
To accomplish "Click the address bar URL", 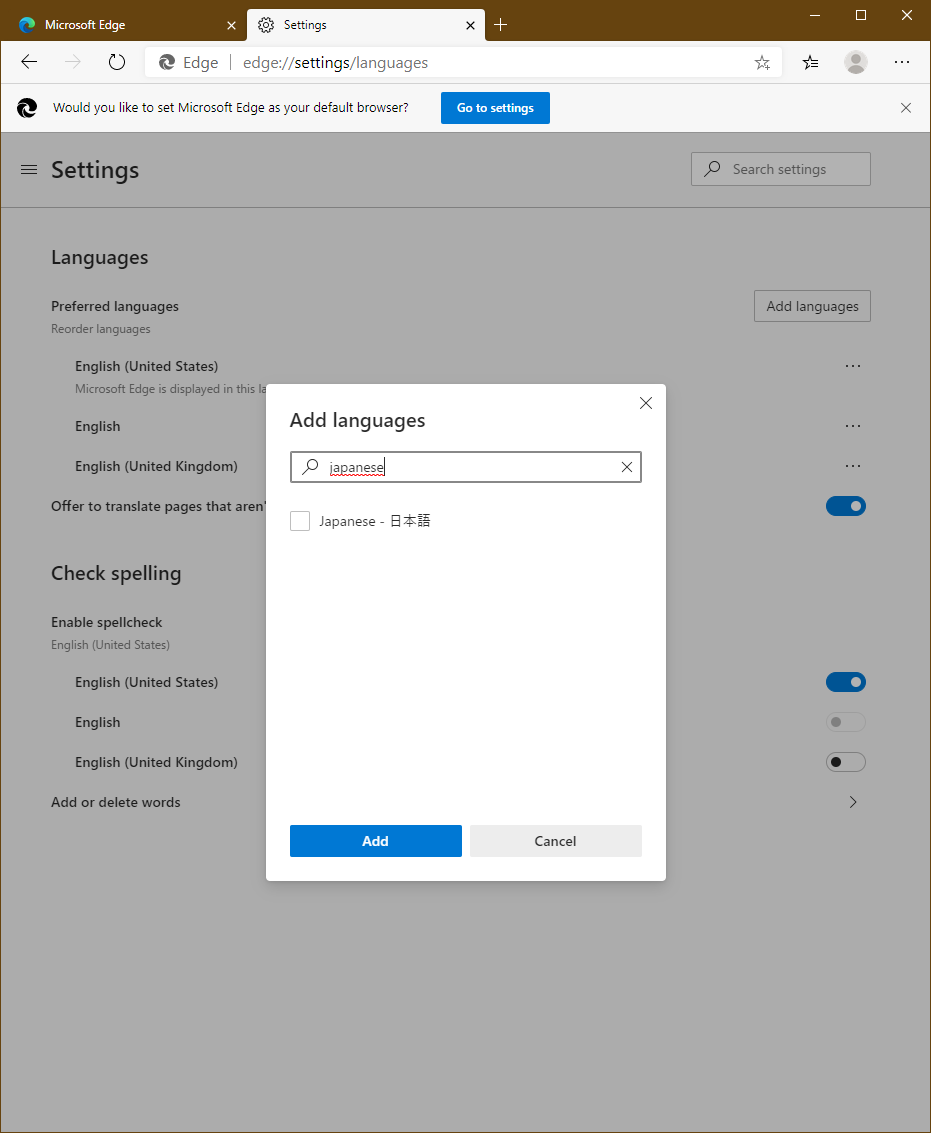I will coord(335,63).
